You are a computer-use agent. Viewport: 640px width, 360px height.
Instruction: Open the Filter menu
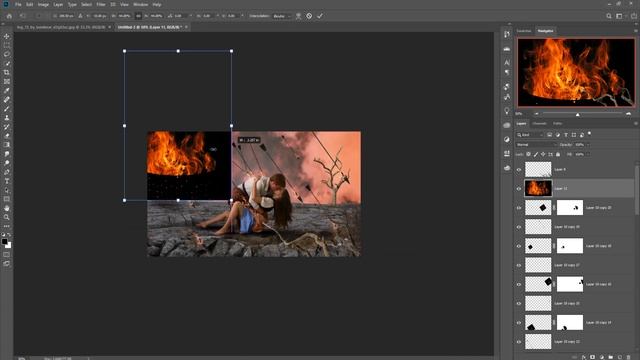(x=101, y=4)
